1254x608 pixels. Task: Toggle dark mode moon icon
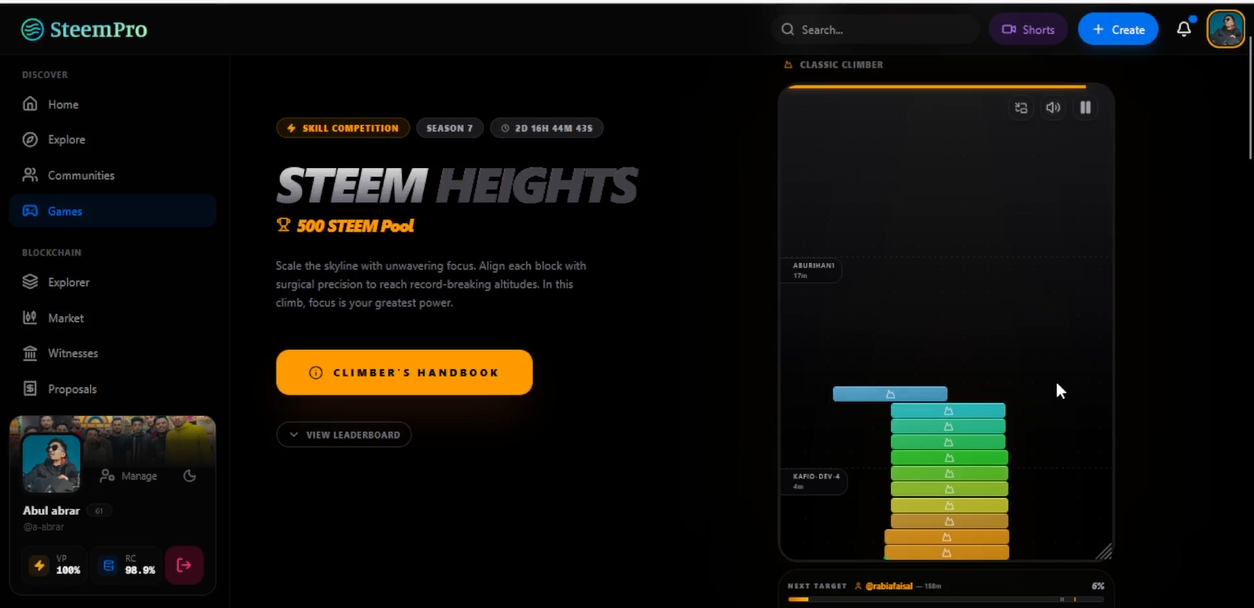pos(190,476)
